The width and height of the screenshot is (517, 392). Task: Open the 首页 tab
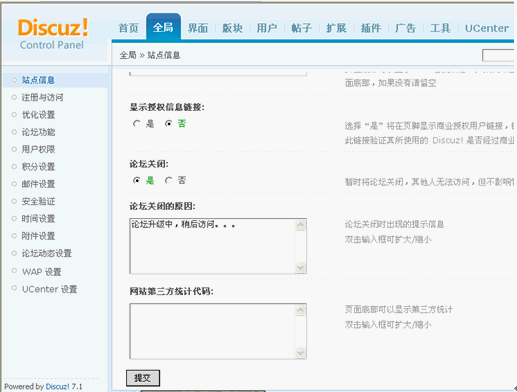(128, 28)
